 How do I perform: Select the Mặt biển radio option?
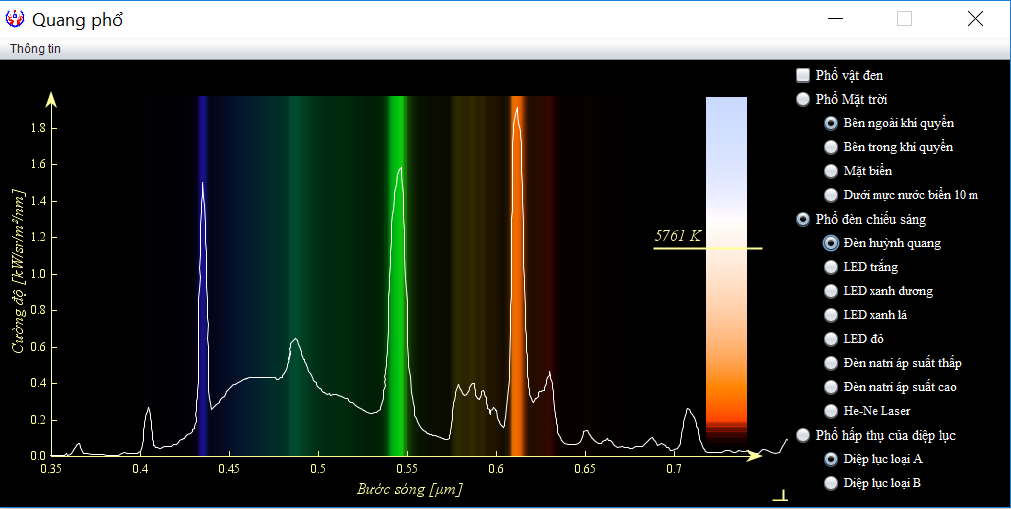click(x=831, y=171)
